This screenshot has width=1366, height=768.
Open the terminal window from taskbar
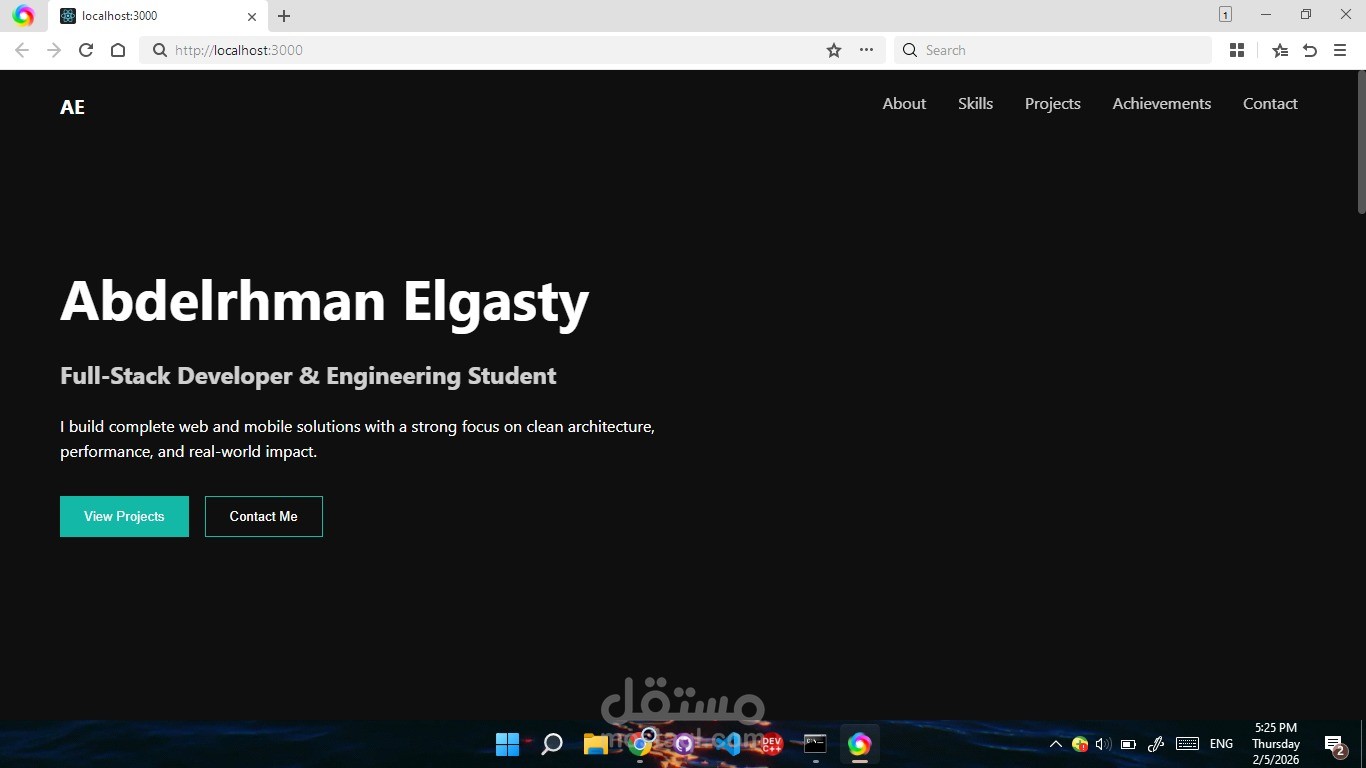[815, 744]
